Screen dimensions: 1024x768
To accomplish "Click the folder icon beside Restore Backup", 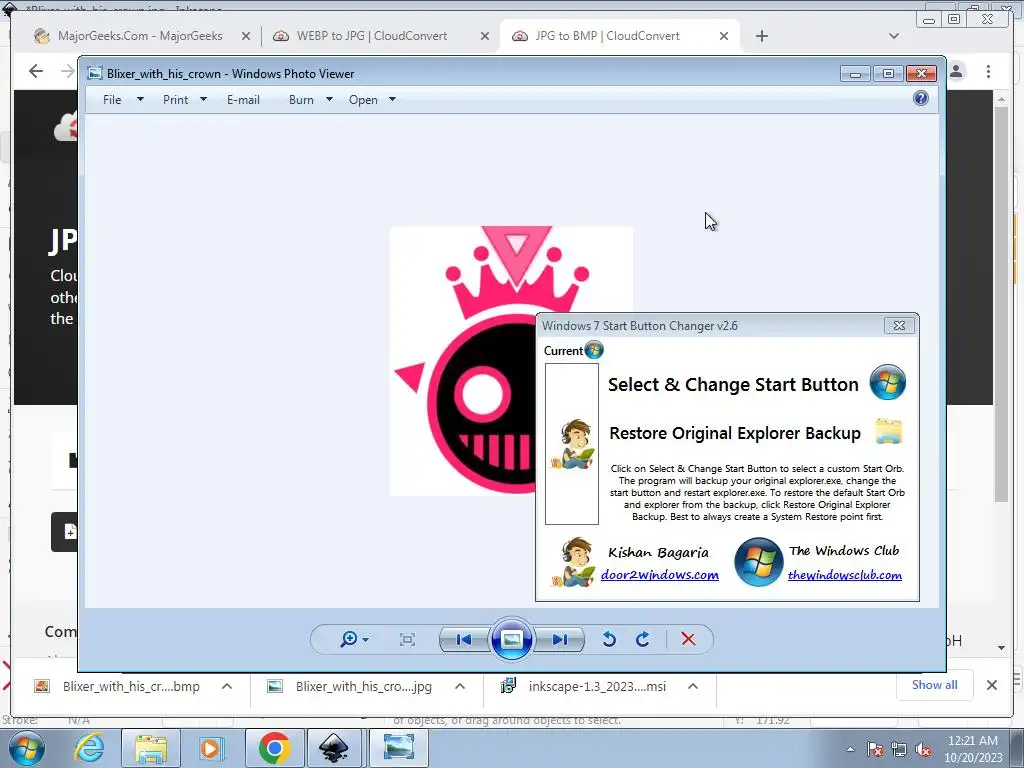I will tap(888, 432).
